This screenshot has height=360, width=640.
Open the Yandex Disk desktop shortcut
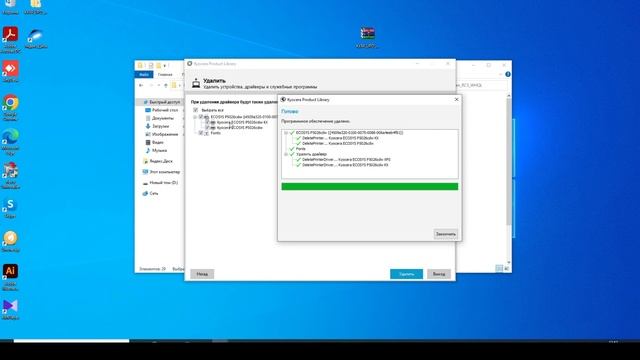pos(36,39)
